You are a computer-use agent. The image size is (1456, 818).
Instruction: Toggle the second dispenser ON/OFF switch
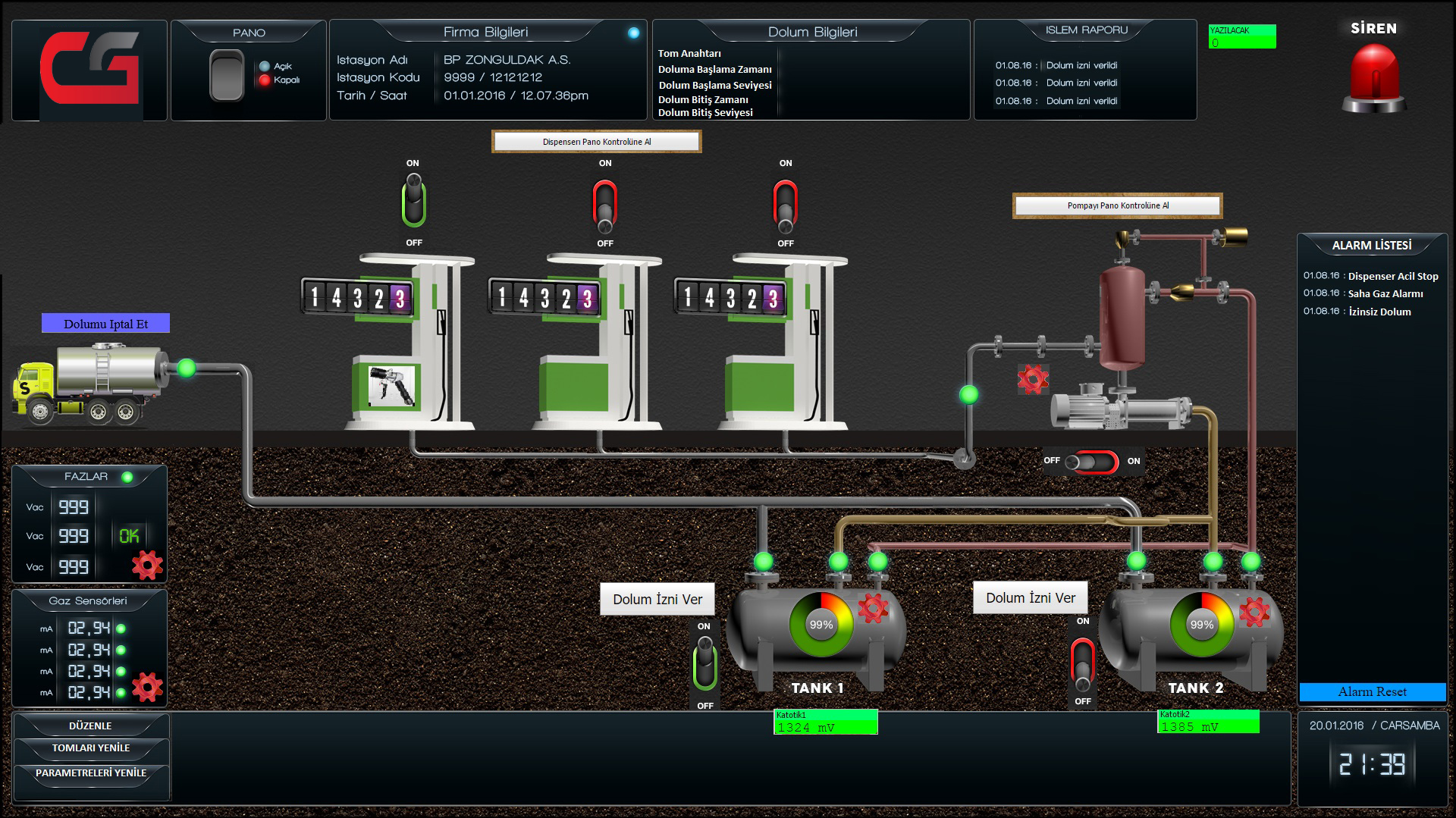604,204
